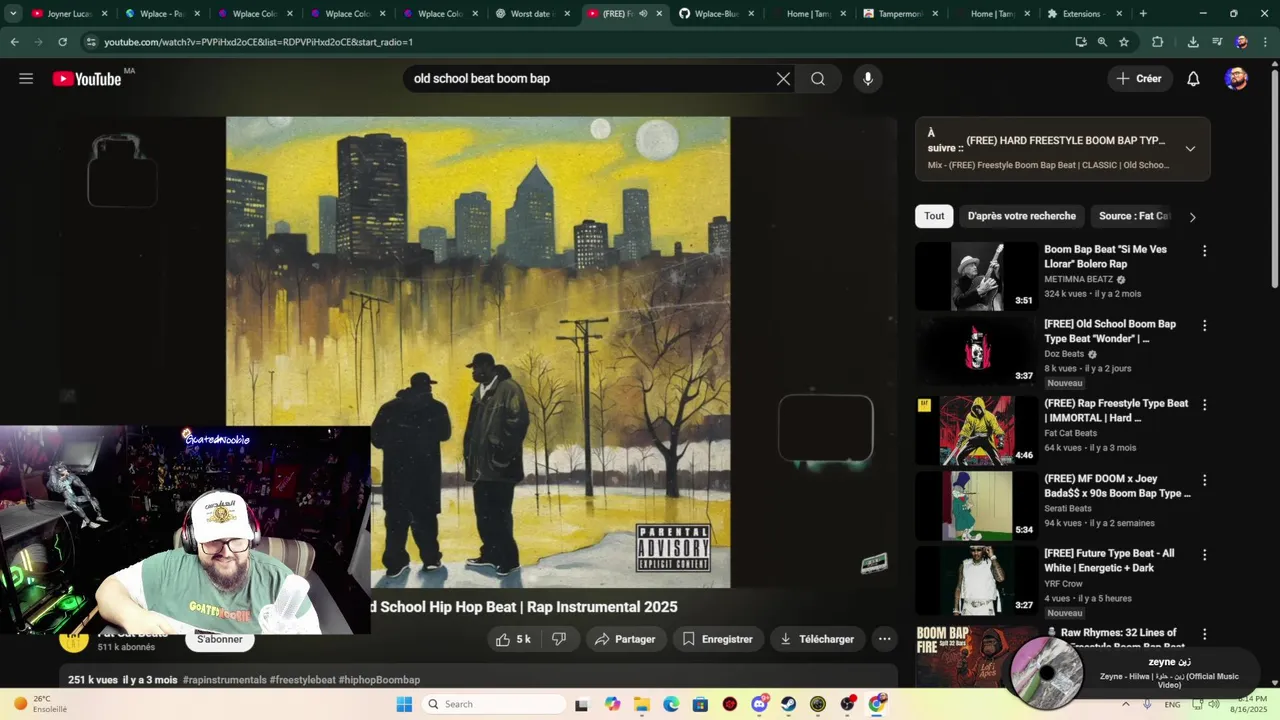The image size is (1280, 720).
Task: Switch to the 'Worst date' tab
Action: point(534,14)
